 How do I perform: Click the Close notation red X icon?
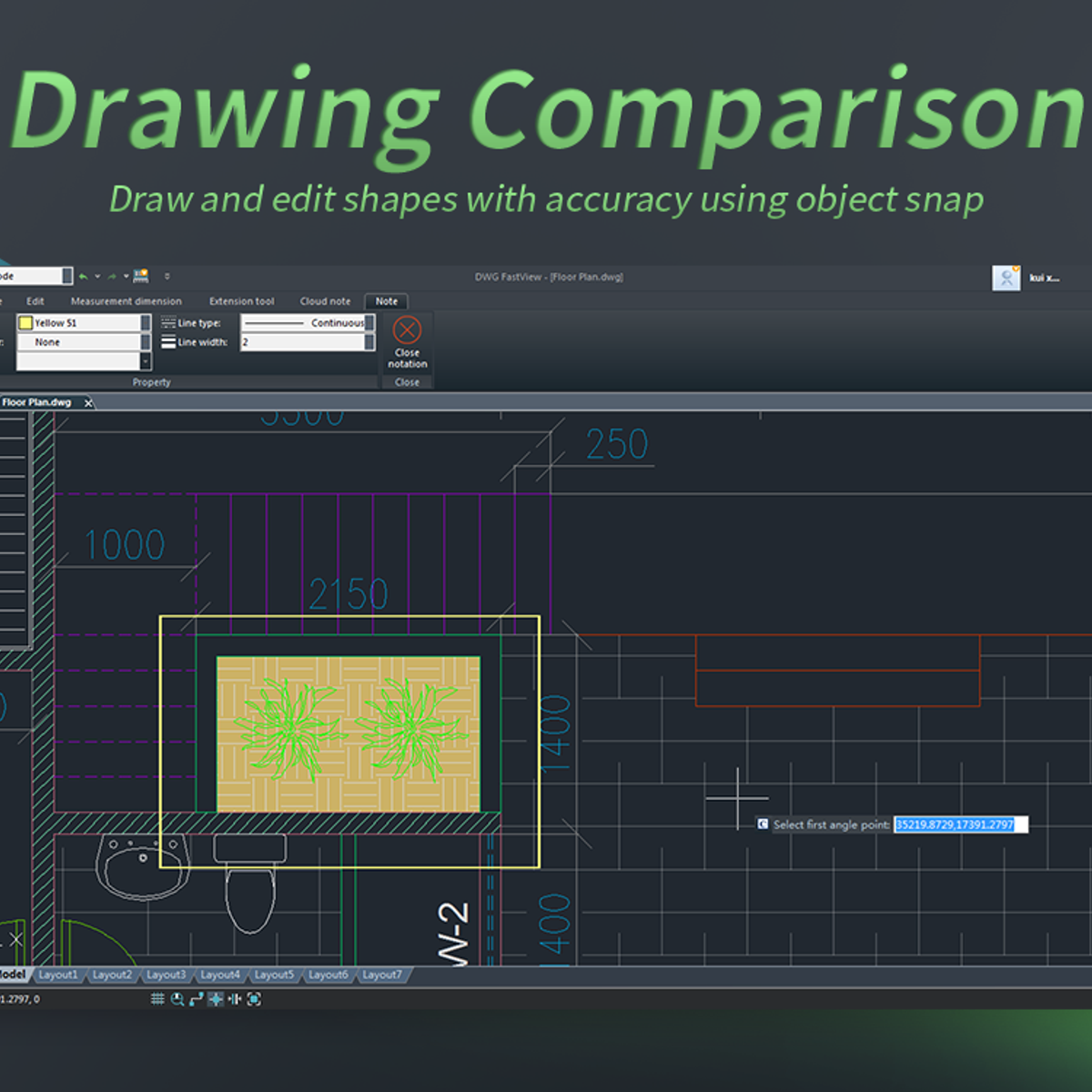coord(407,329)
